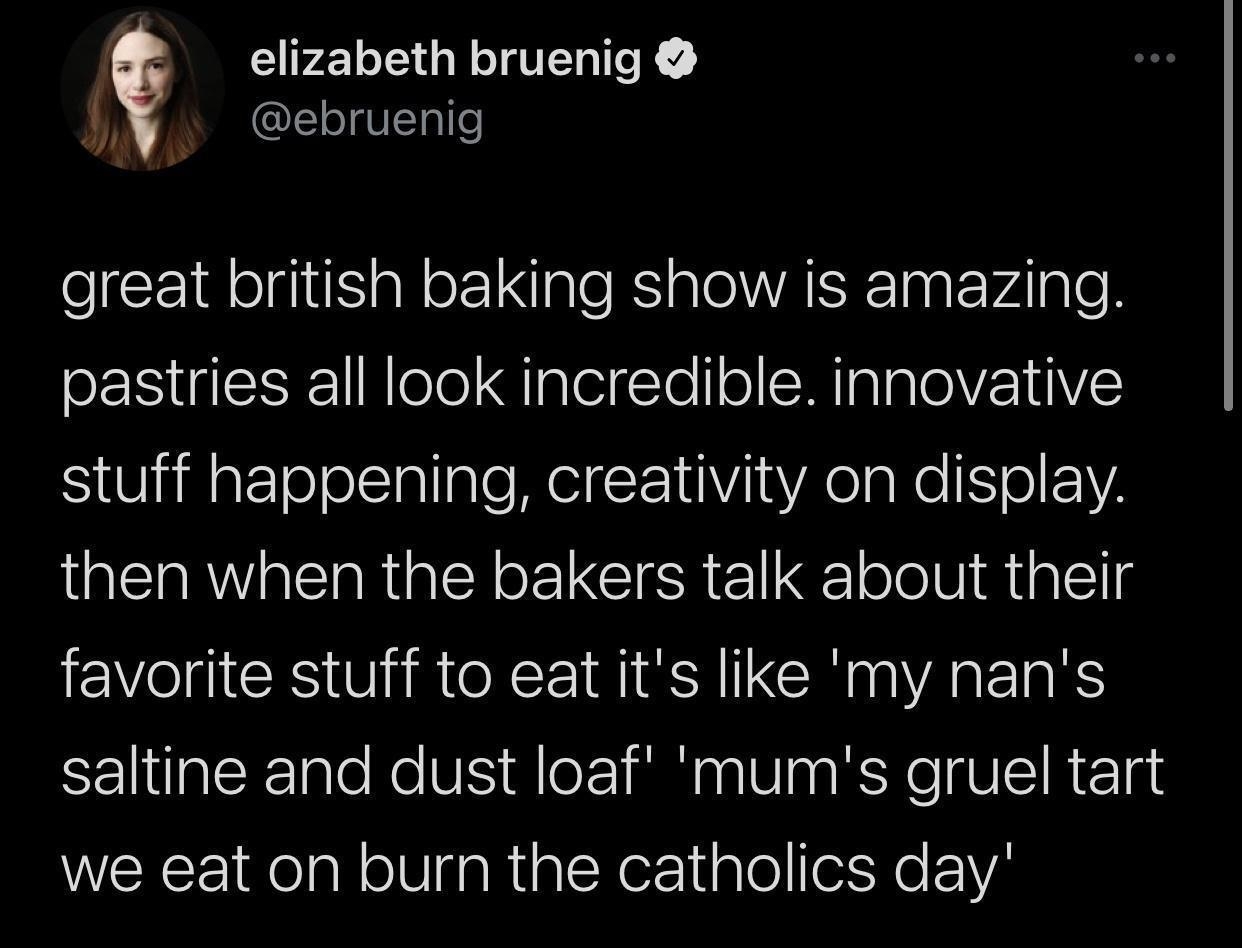The height and width of the screenshot is (948, 1242).
Task: Click the verified badge next to the name
Action: 675,57
